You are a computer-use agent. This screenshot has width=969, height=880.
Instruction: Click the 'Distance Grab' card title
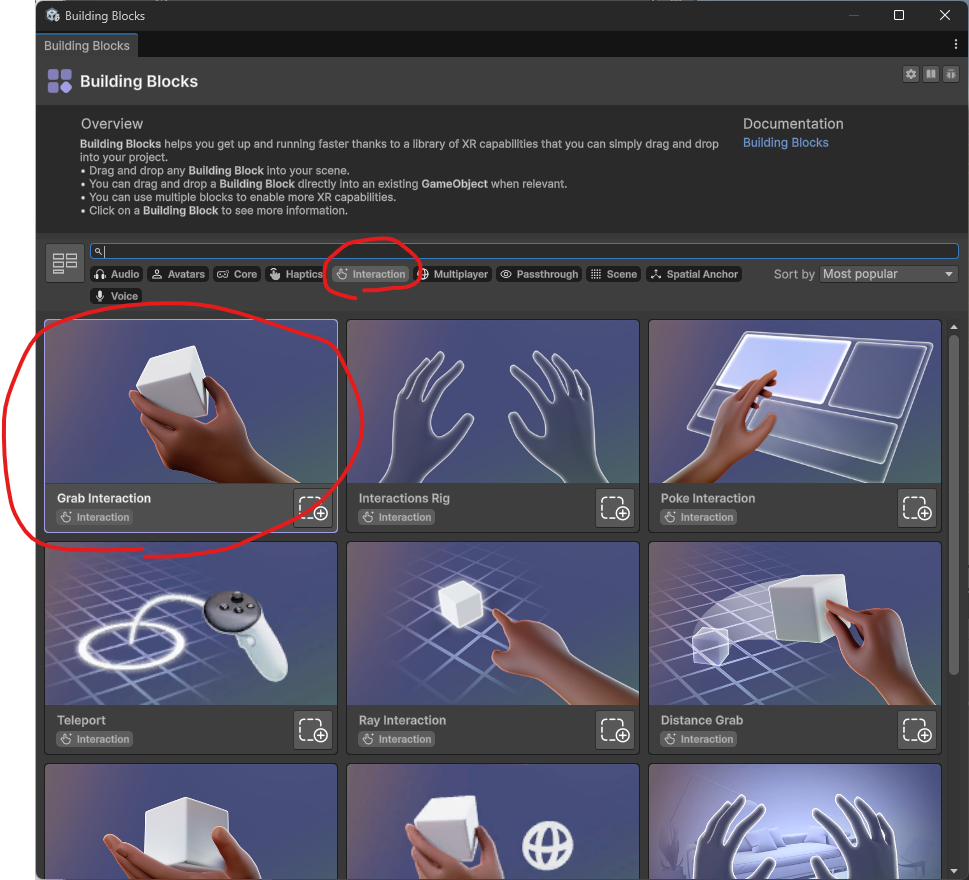point(701,720)
